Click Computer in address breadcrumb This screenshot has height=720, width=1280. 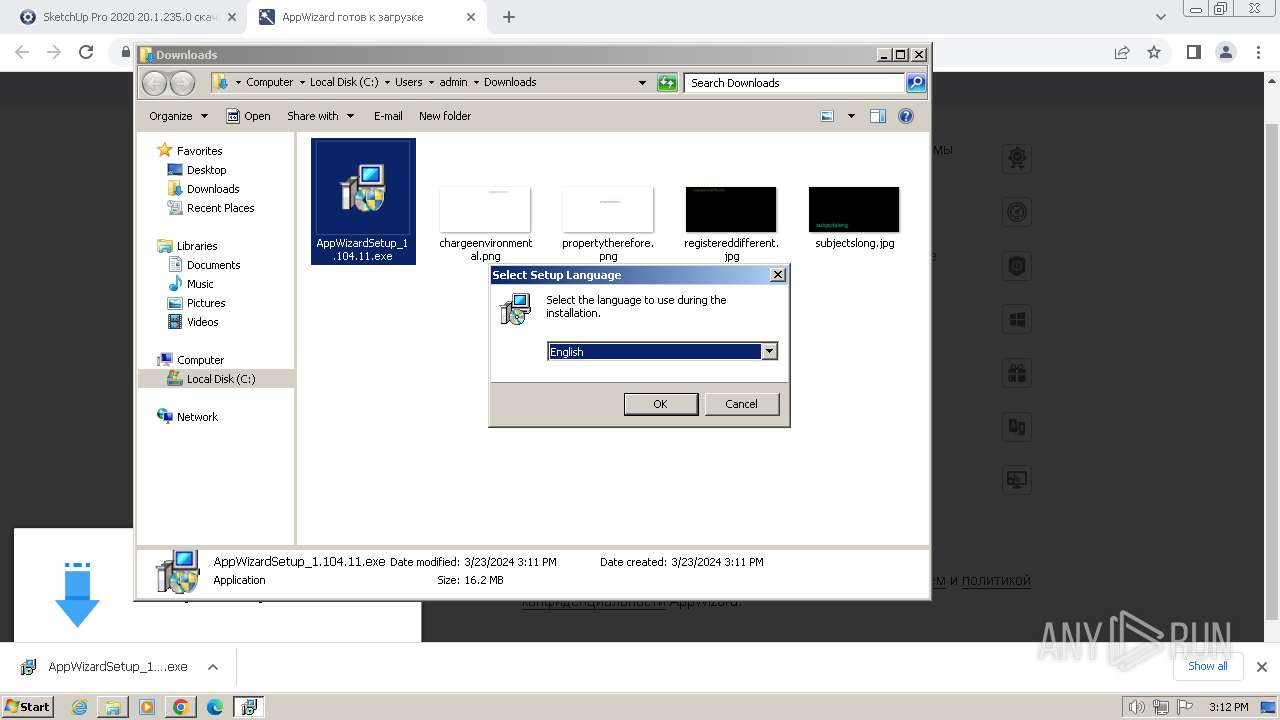point(270,82)
